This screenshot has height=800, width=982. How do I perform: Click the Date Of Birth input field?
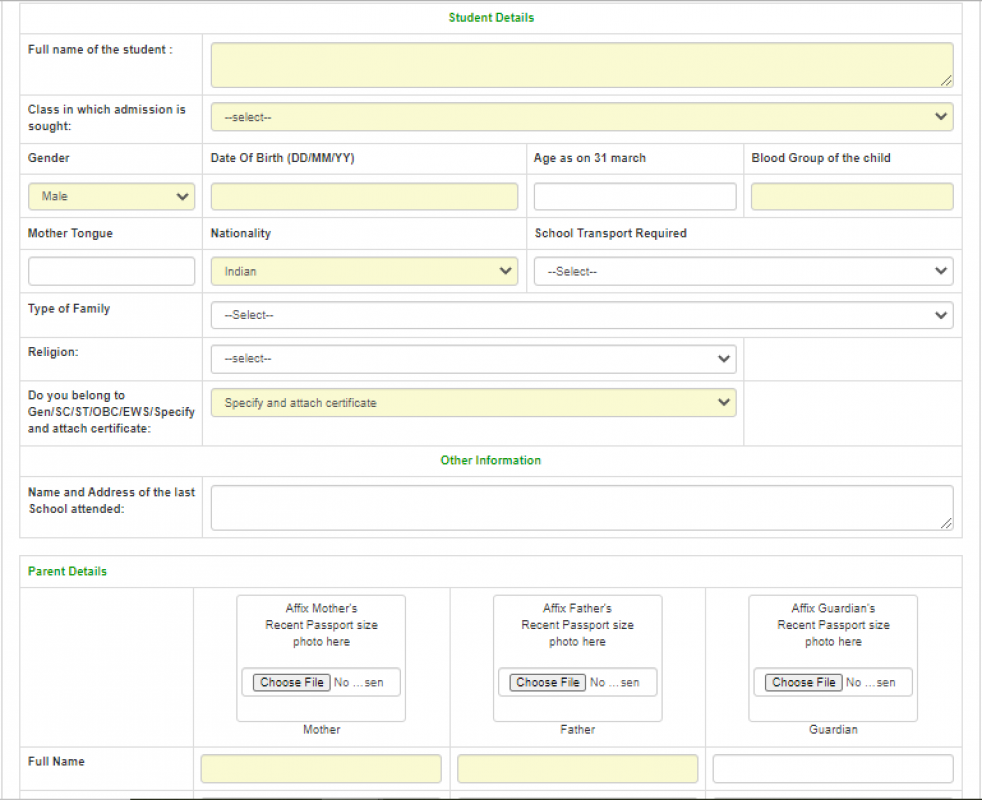(x=364, y=197)
